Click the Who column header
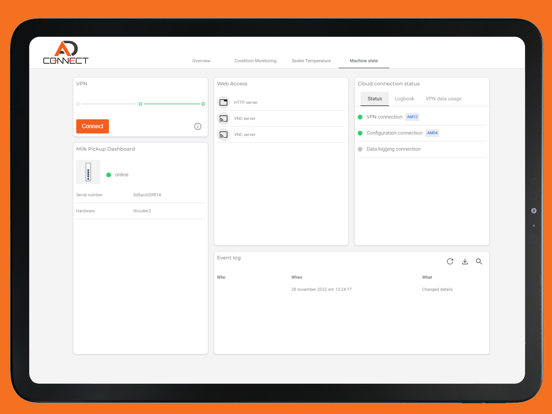Screen dimensions: 552x414 point(221,277)
